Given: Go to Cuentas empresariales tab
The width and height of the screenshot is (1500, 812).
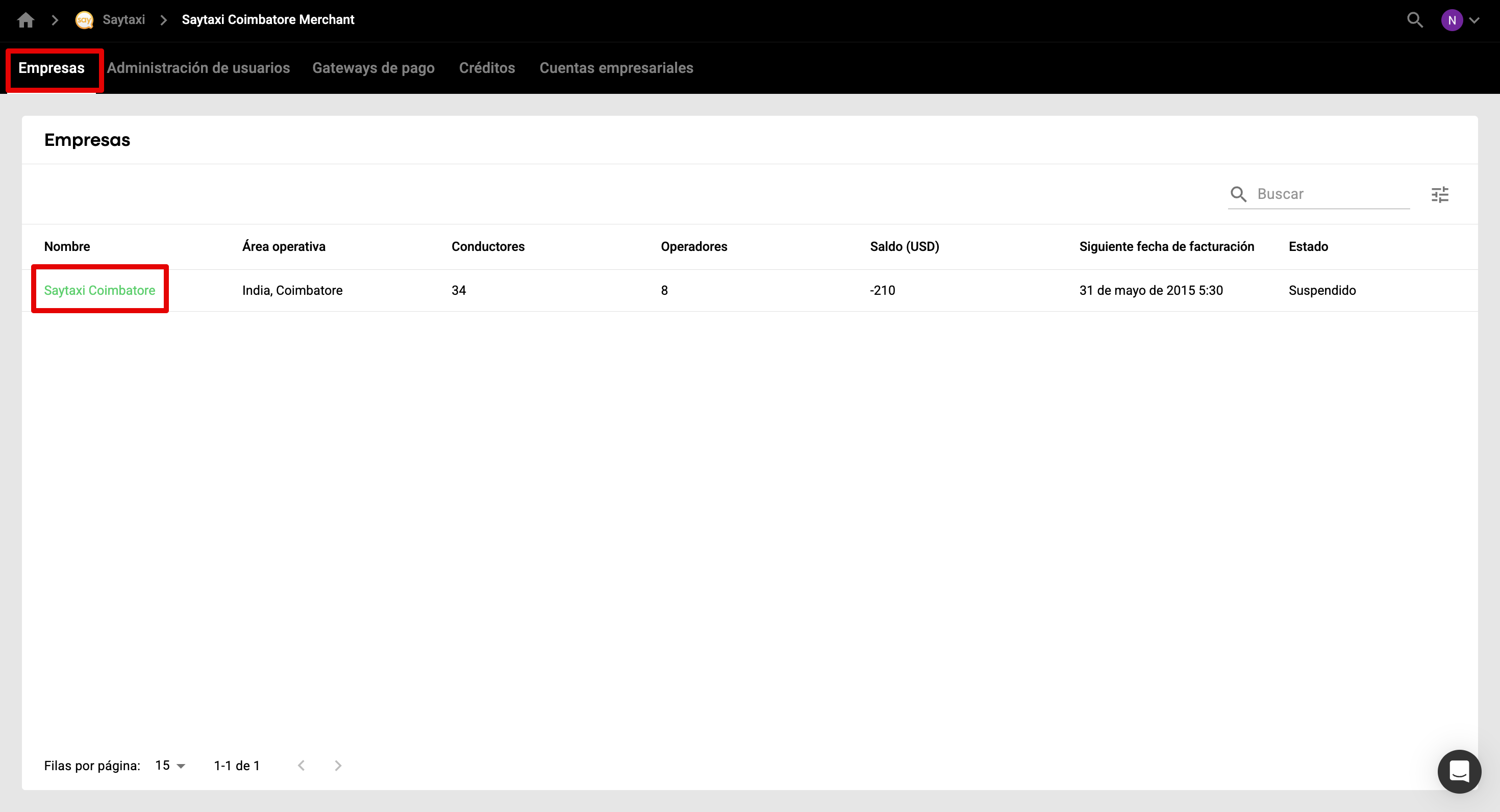Looking at the screenshot, I should click(616, 68).
